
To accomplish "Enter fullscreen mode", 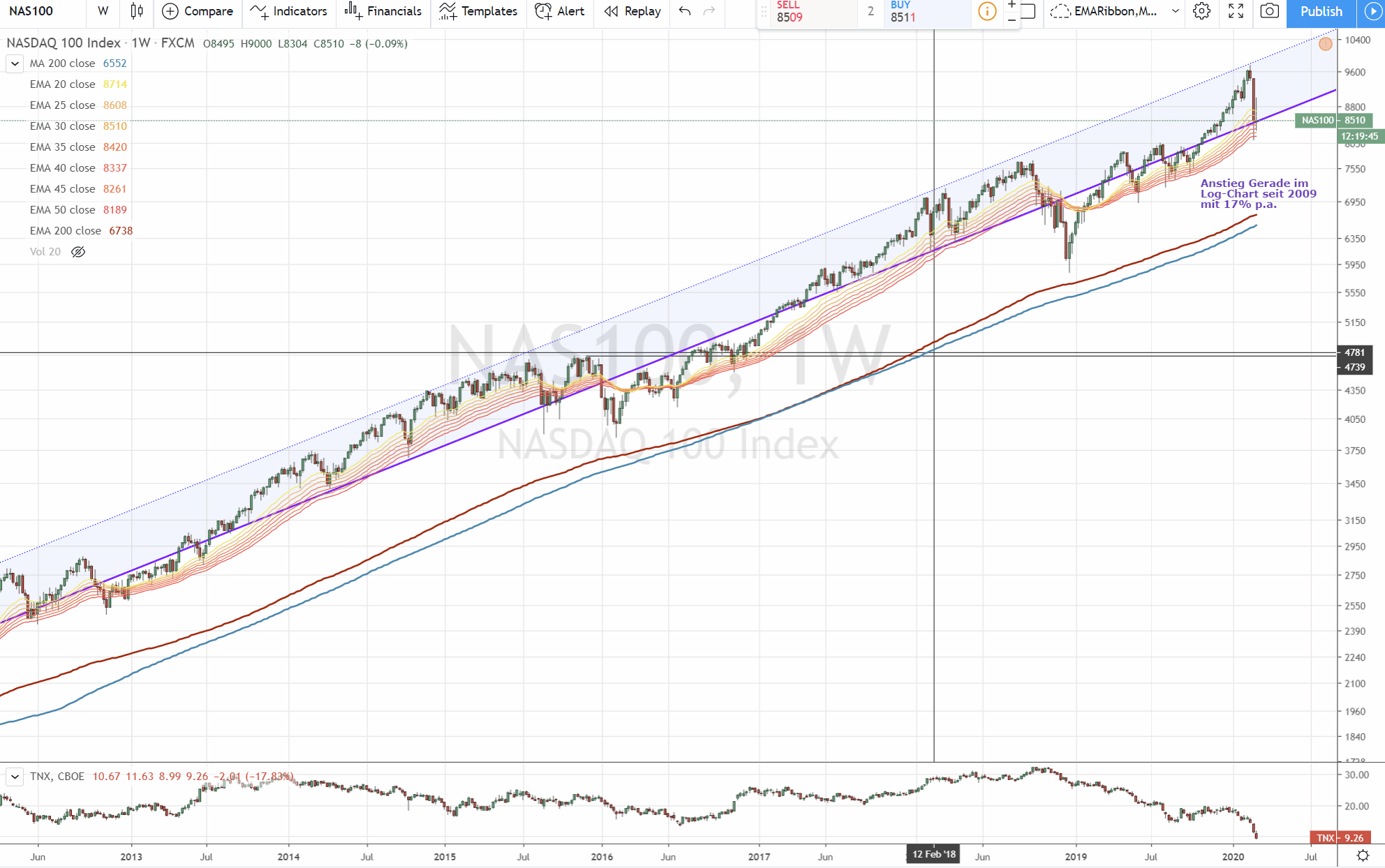I will tap(1236, 11).
